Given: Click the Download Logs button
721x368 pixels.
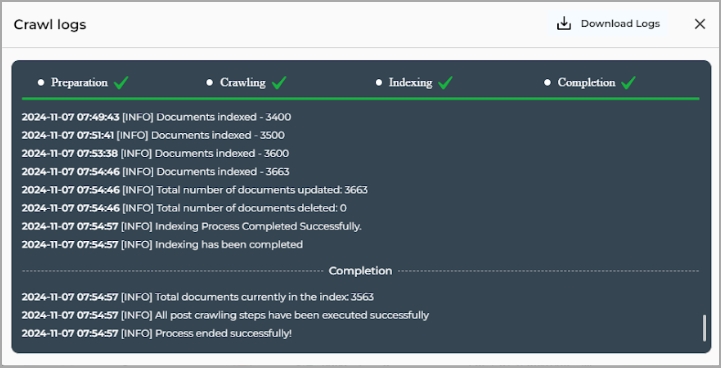Looking at the screenshot, I should pos(608,24).
